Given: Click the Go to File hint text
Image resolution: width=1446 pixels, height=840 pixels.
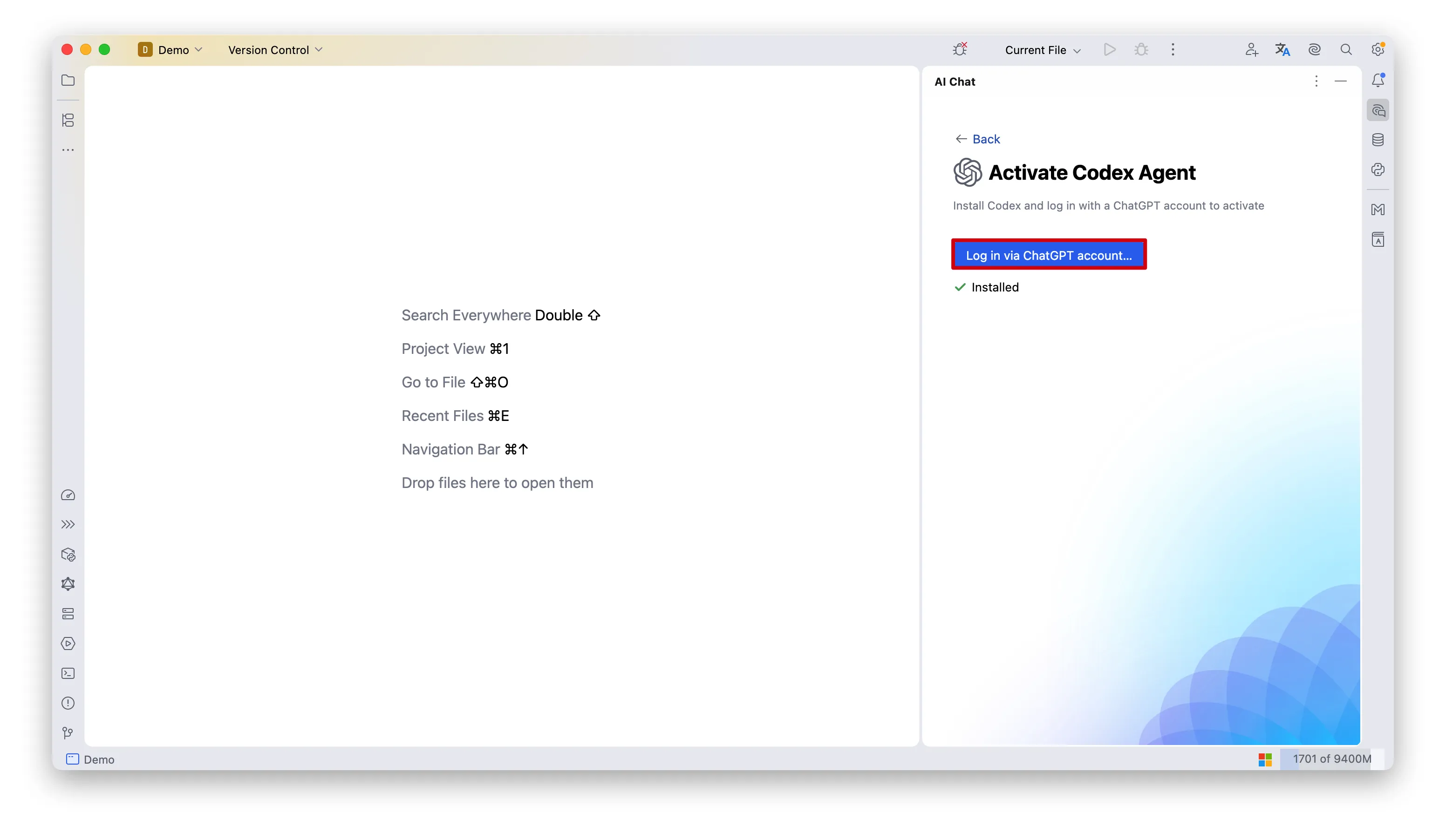Looking at the screenshot, I should pyautogui.click(x=455, y=382).
